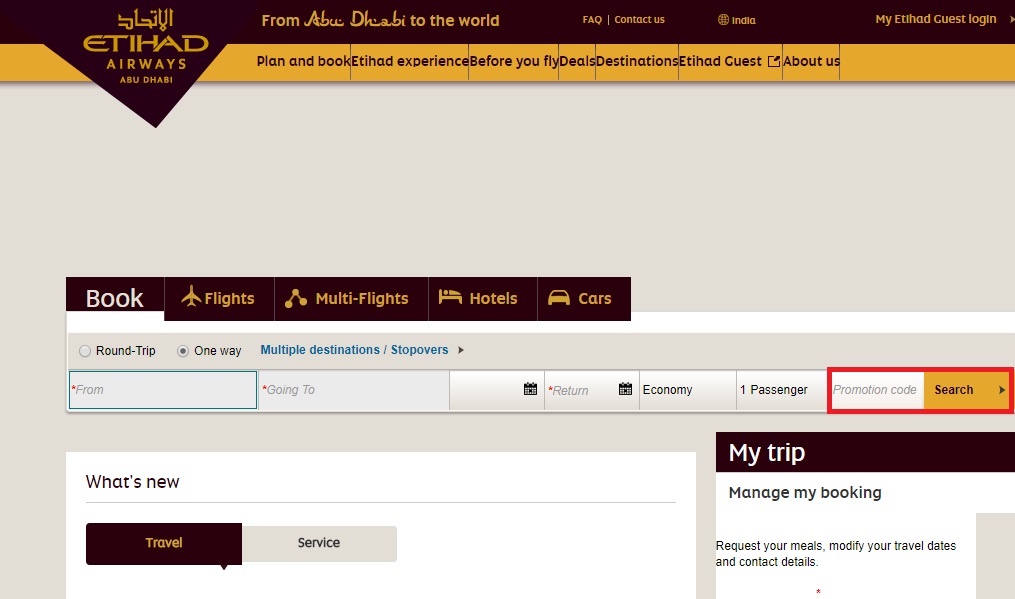Image resolution: width=1015 pixels, height=599 pixels.
Task: Click Multiple destinations / Stopovers link
Action: (x=354, y=350)
